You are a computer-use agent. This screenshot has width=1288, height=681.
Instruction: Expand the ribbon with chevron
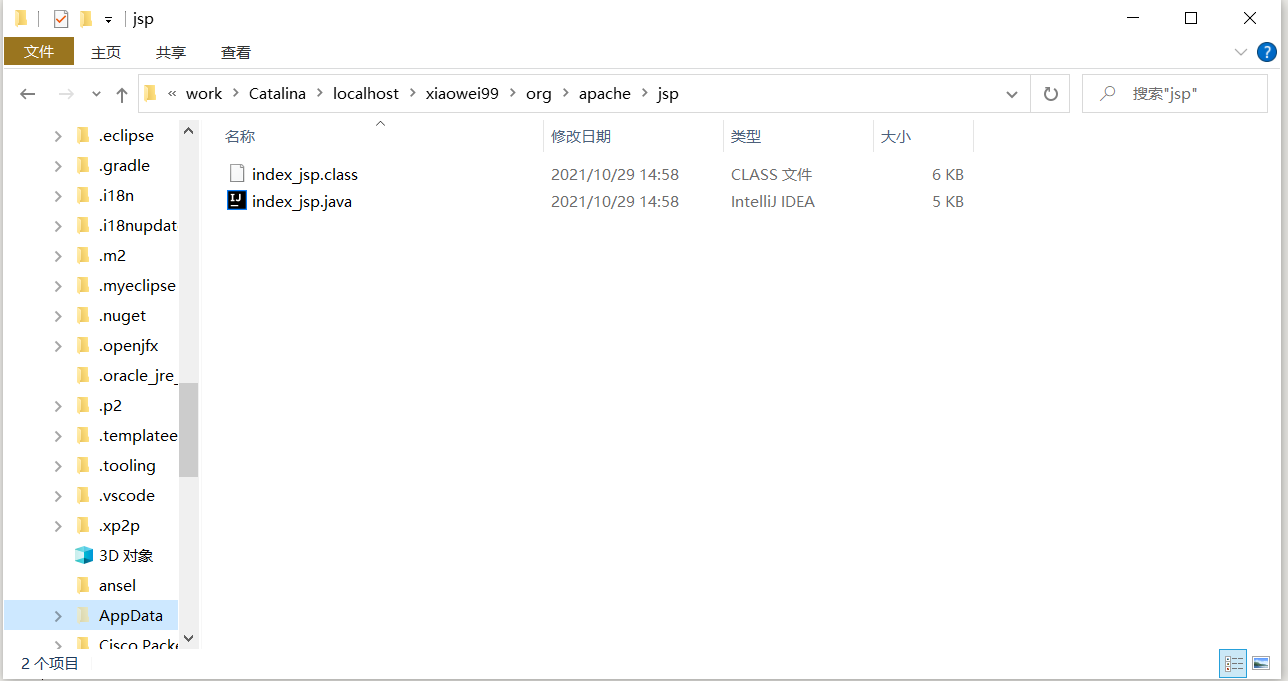point(1241,52)
